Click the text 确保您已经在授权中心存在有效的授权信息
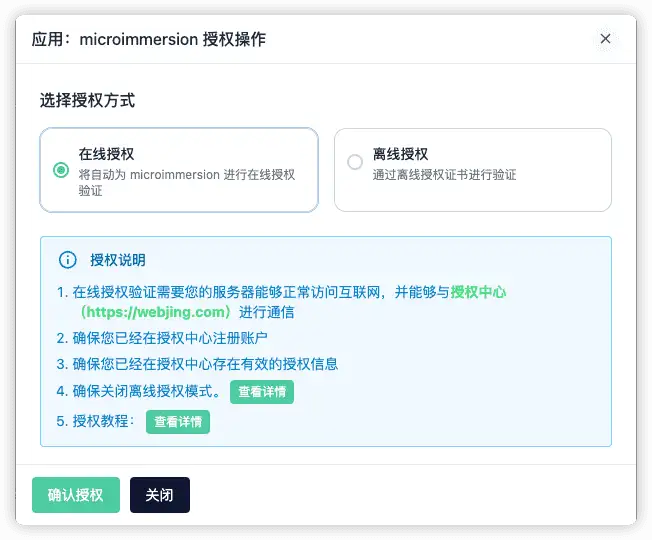 click(x=205, y=364)
